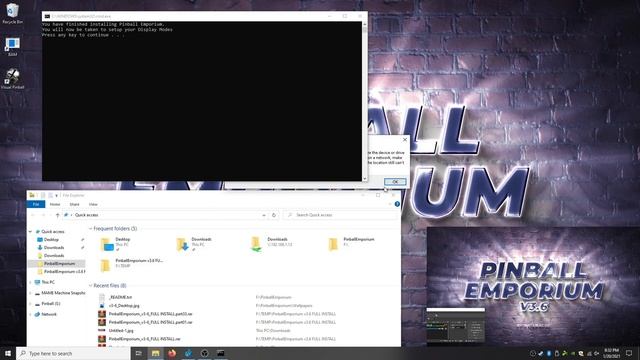Image resolution: width=640 pixels, height=360 pixels.
Task: Click OK in the error dialog
Action: coord(395,182)
